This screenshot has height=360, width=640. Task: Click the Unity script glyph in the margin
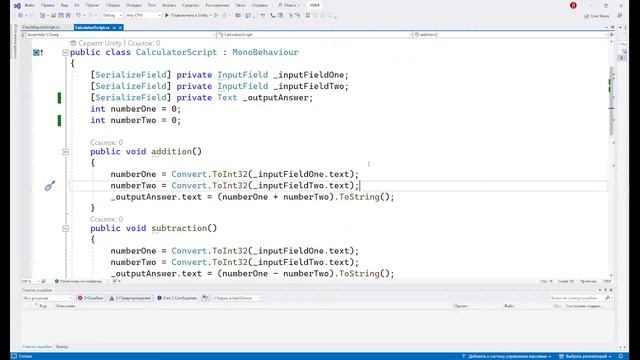(x=38, y=52)
